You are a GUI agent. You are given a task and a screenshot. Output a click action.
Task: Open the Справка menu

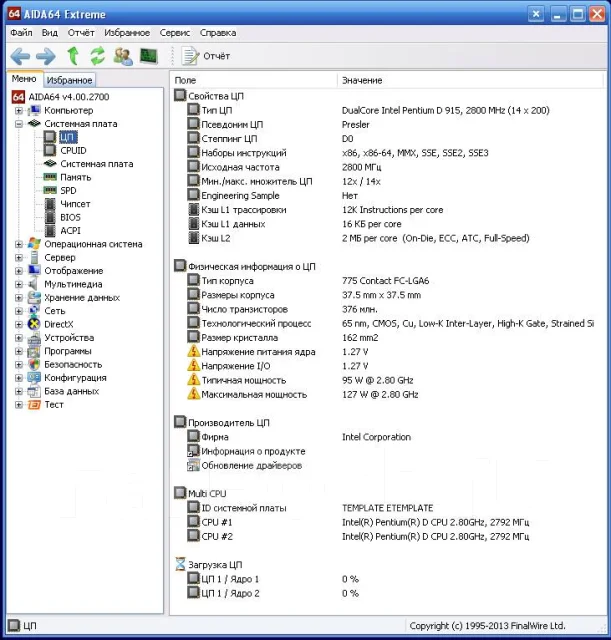218,33
